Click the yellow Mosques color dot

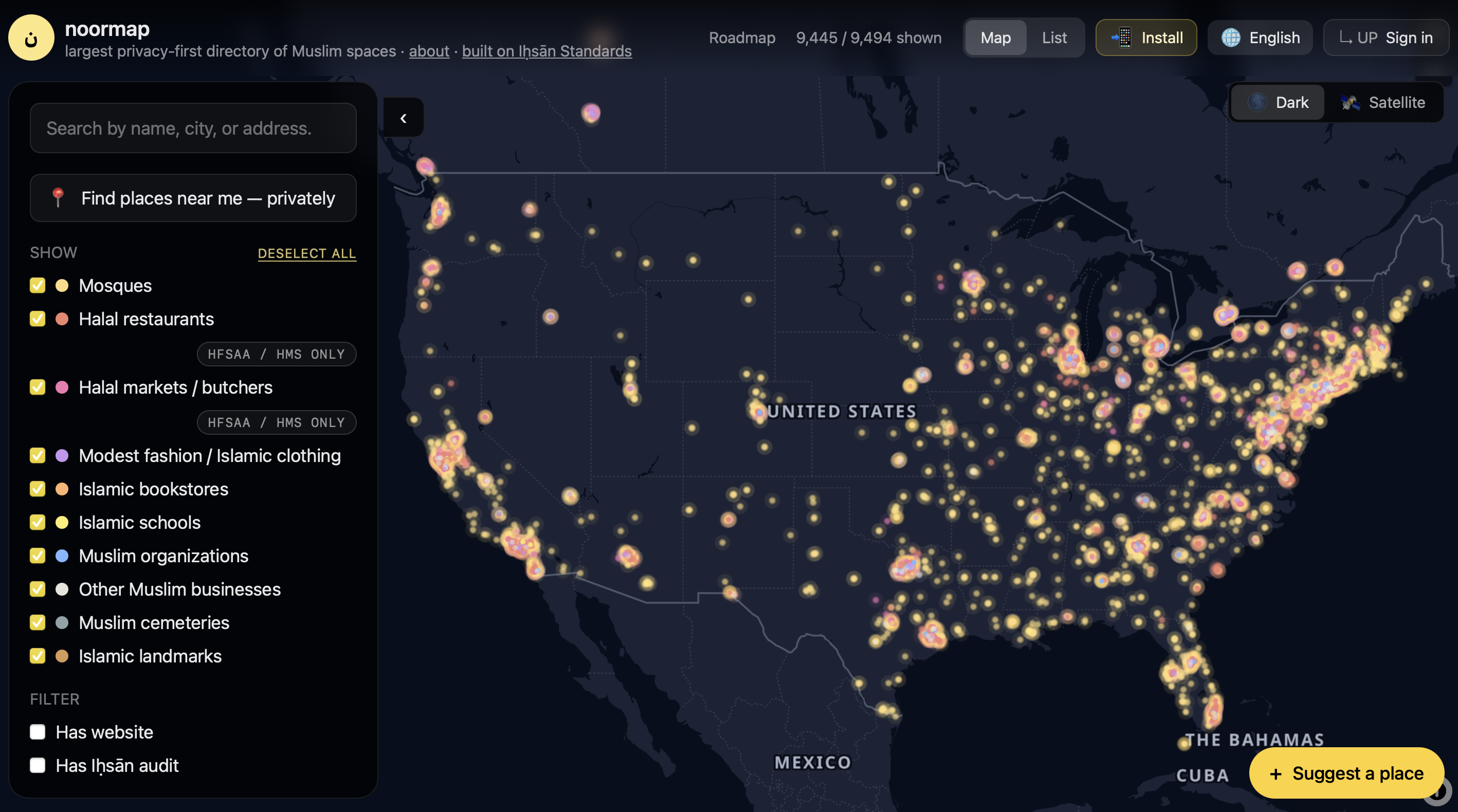(x=62, y=285)
